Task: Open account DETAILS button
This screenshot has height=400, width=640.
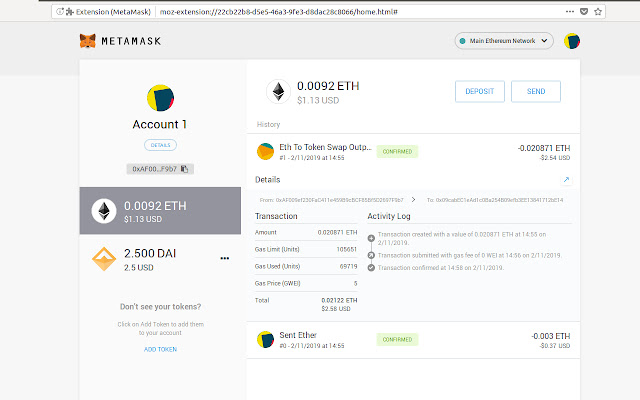Action: [x=161, y=145]
